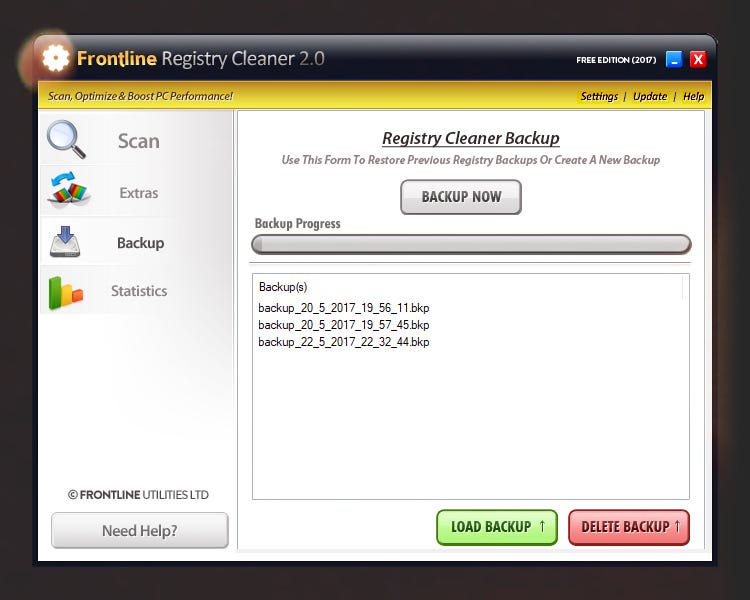Click the Backup(s) list header
Screen dimensions: 750x600
pyautogui.click(x=283, y=287)
